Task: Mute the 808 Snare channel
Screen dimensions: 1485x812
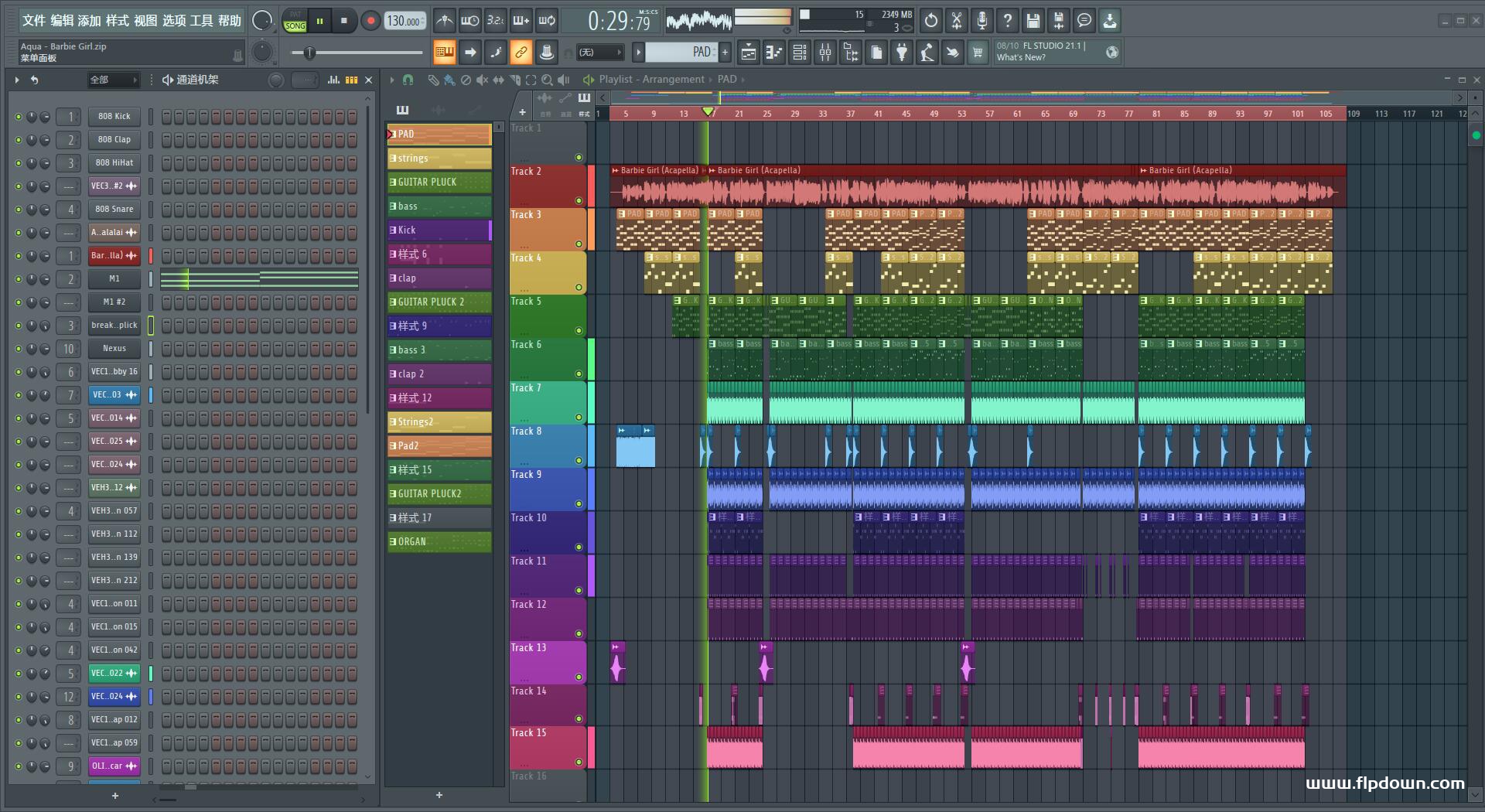Action: pyautogui.click(x=19, y=210)
